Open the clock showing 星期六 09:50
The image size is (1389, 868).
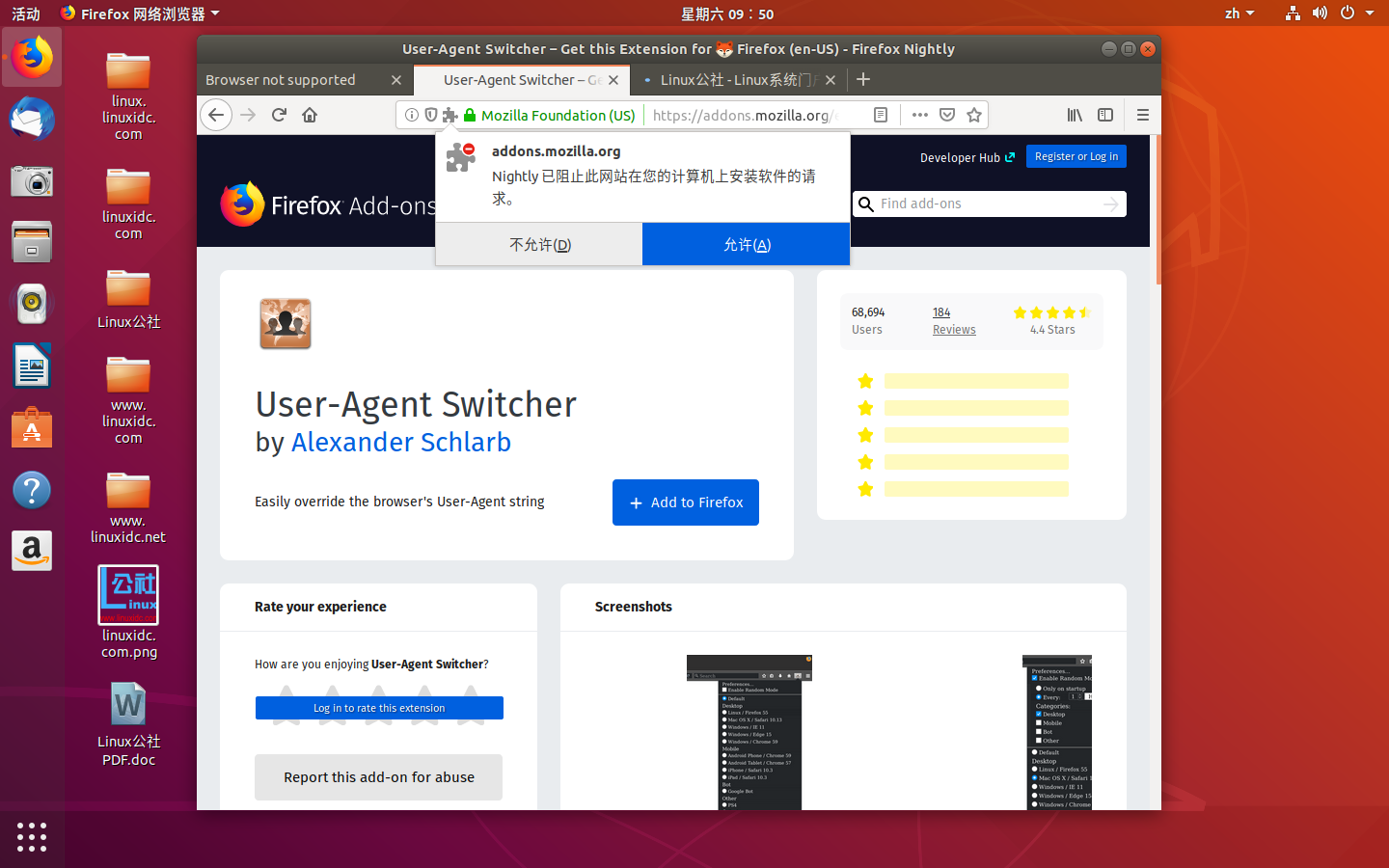[727, 14]
